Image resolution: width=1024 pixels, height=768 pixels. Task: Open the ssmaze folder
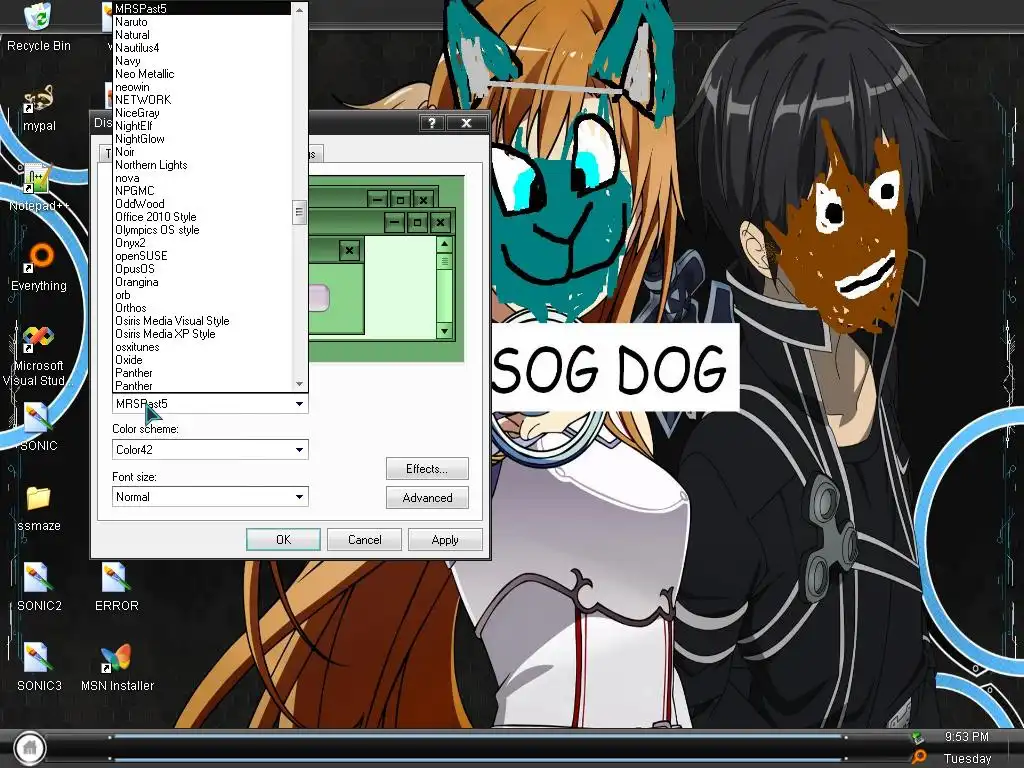[x=39, y=508]
